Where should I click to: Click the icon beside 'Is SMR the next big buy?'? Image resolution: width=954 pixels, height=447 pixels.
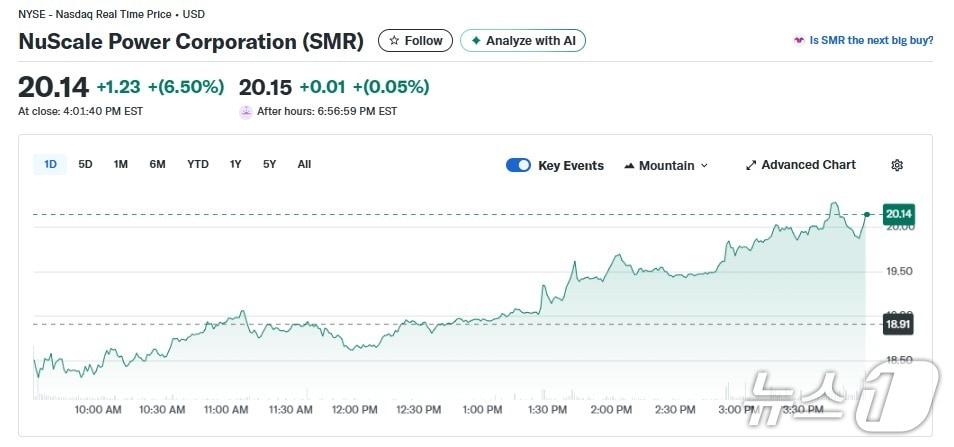coord(798,41)
